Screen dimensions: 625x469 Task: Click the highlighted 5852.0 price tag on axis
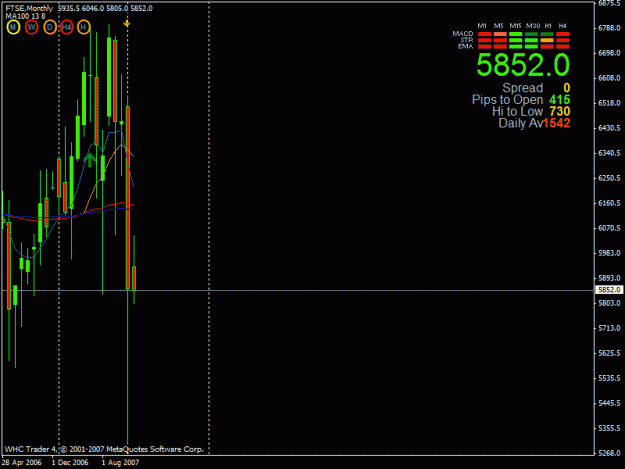(x=609, y=290)
